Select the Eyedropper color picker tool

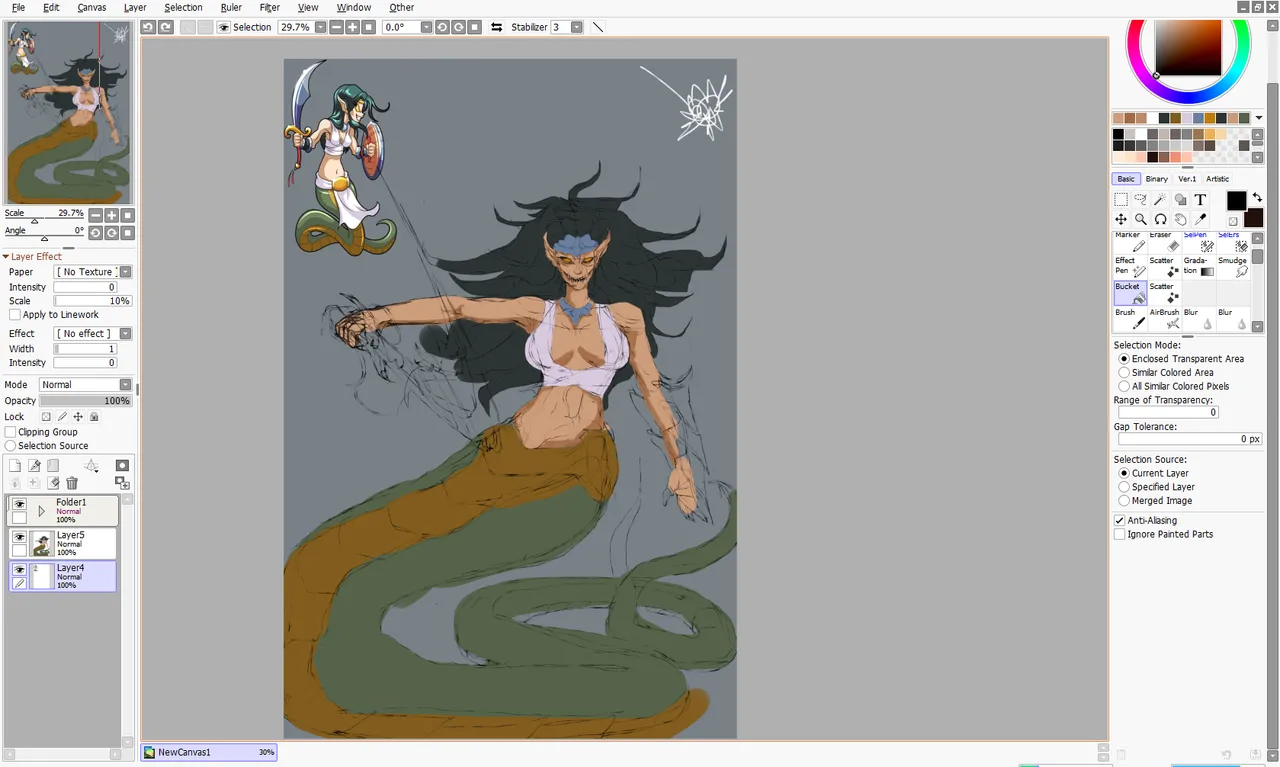click(1200, 219)
